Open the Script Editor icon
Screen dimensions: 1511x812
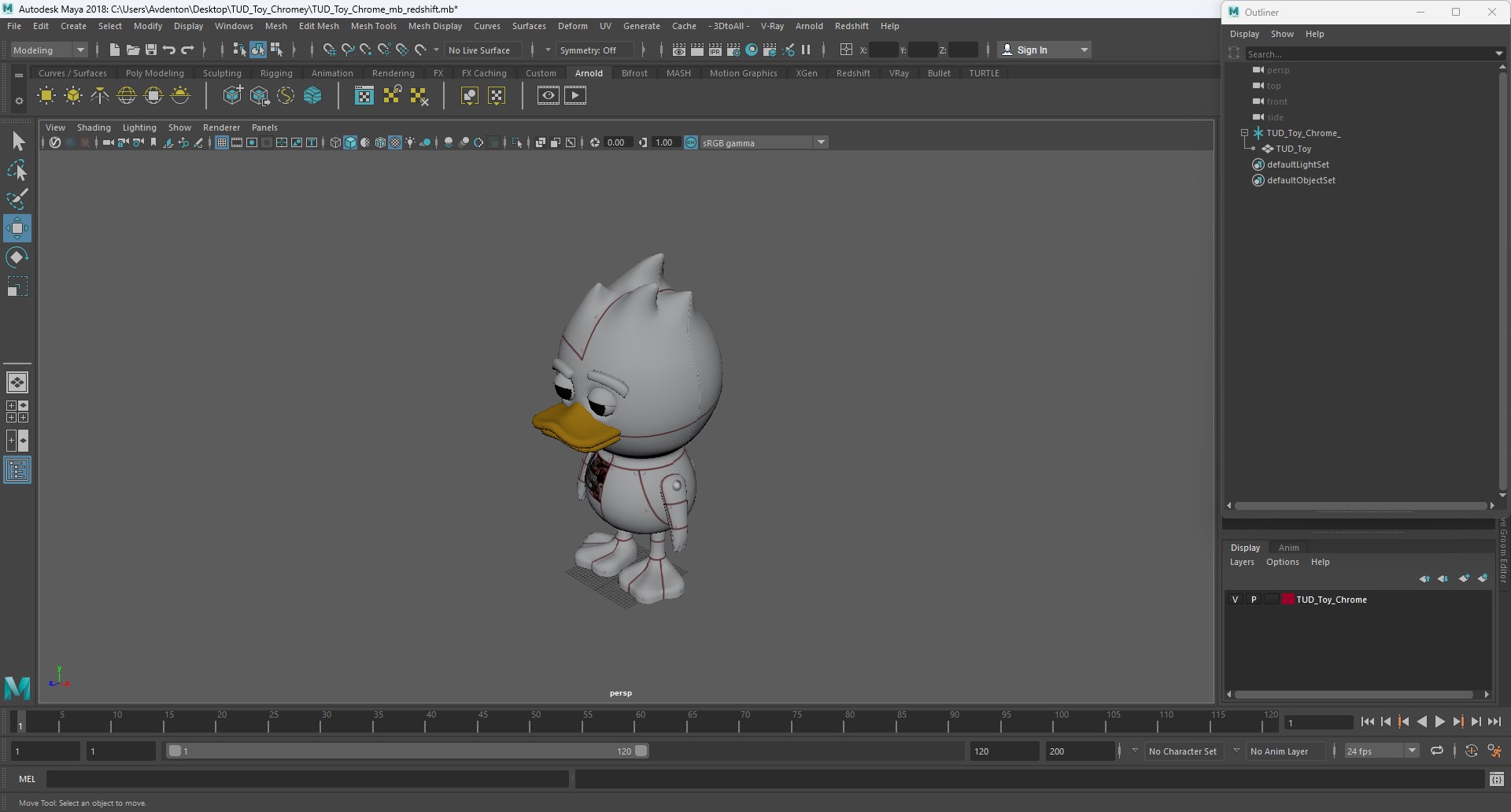click(1497, 779)
